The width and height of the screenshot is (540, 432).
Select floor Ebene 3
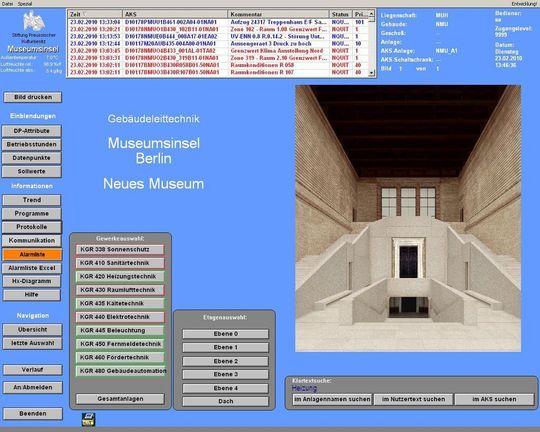[x=225, y=374]
